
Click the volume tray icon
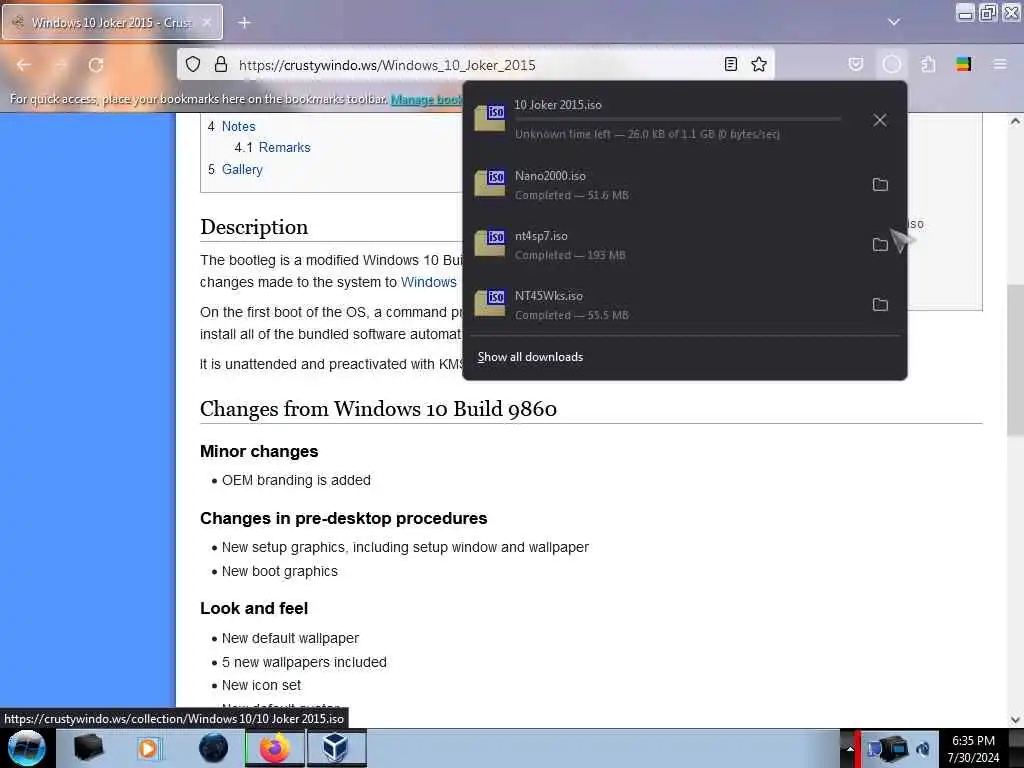923,748
